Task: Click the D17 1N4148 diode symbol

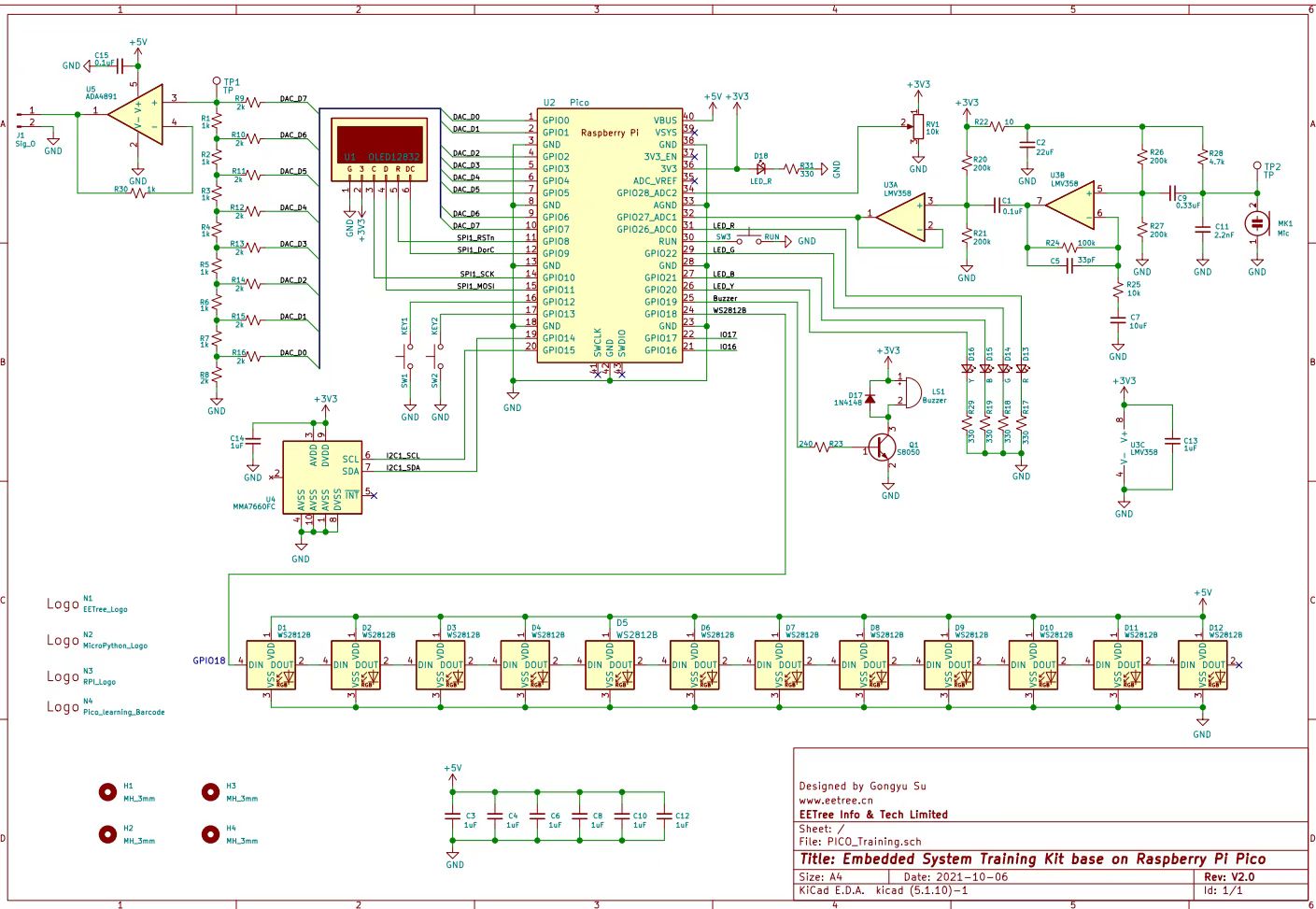Action: [870, 397]
